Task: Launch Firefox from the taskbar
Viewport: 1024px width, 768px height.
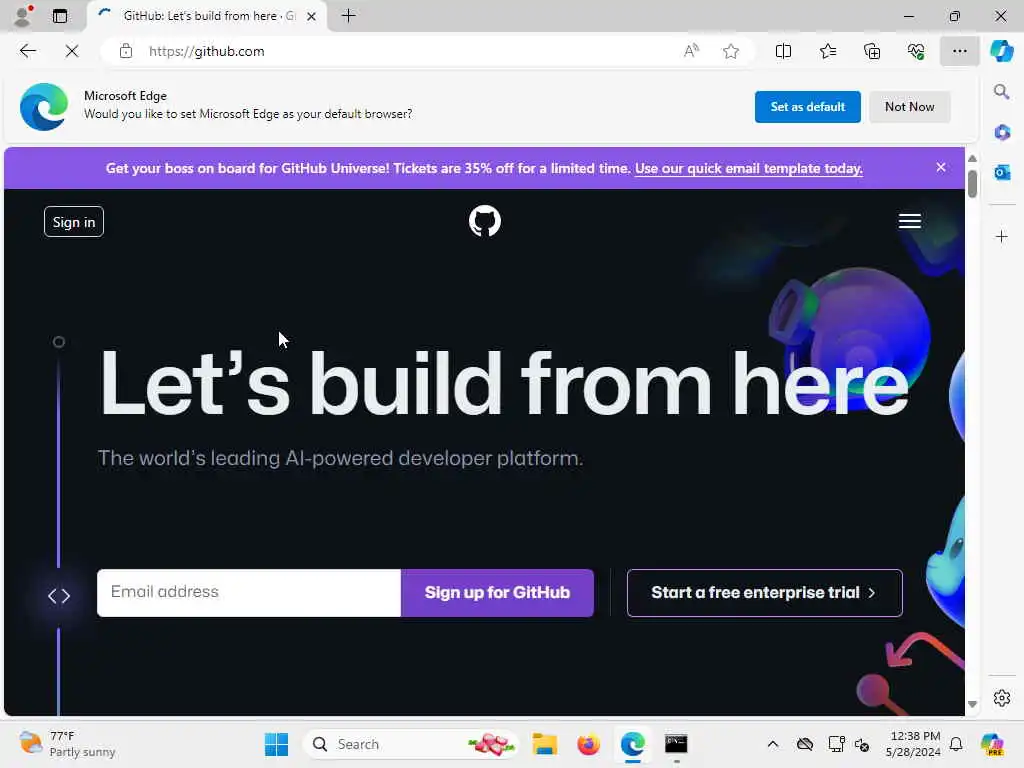Action: click(588, 744)
